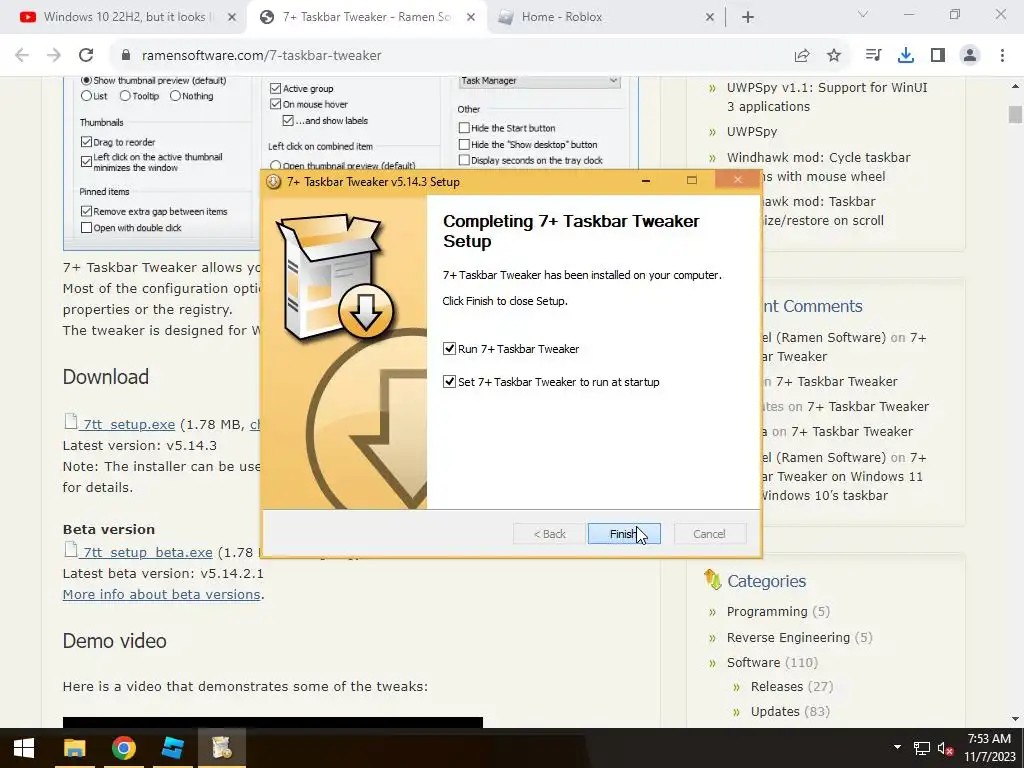This screenshot has width=1024, height=768.
Task: Bookmark this page with the star icon
Action: tap(833, 56)
